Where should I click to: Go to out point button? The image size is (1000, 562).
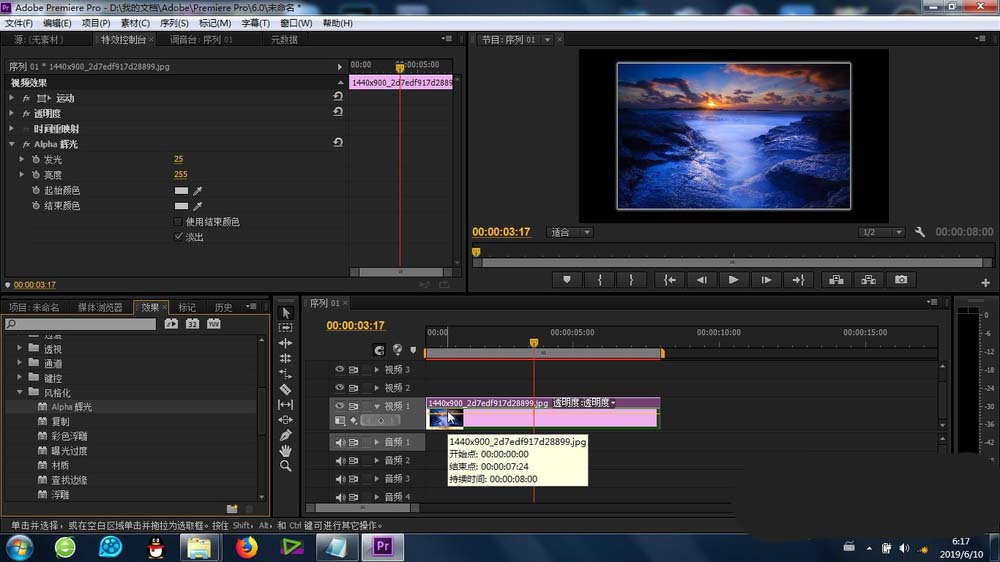(x=798, y=279)
